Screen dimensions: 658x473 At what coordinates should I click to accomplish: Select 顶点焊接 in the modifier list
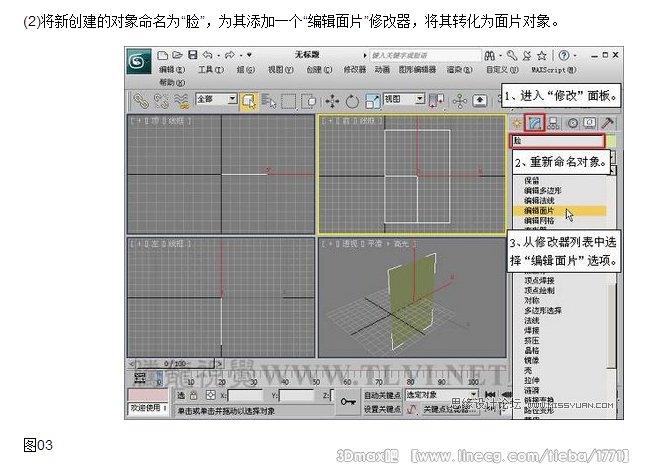click(x=539, y=280)
